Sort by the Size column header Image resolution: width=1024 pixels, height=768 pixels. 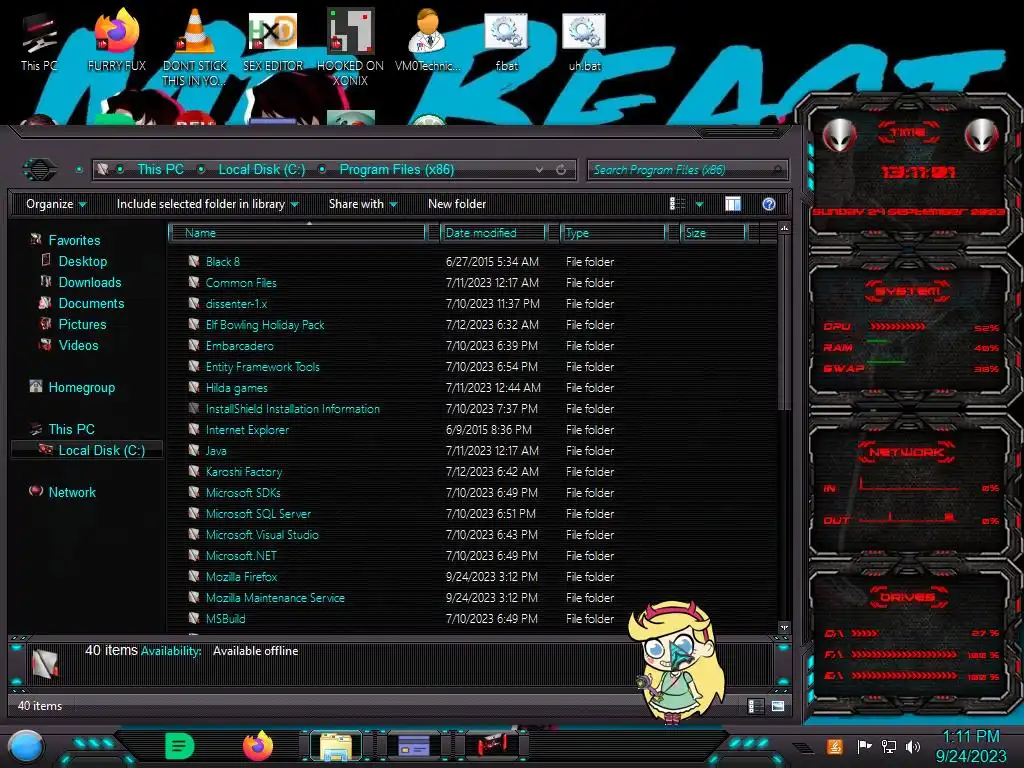click(712, 233)
